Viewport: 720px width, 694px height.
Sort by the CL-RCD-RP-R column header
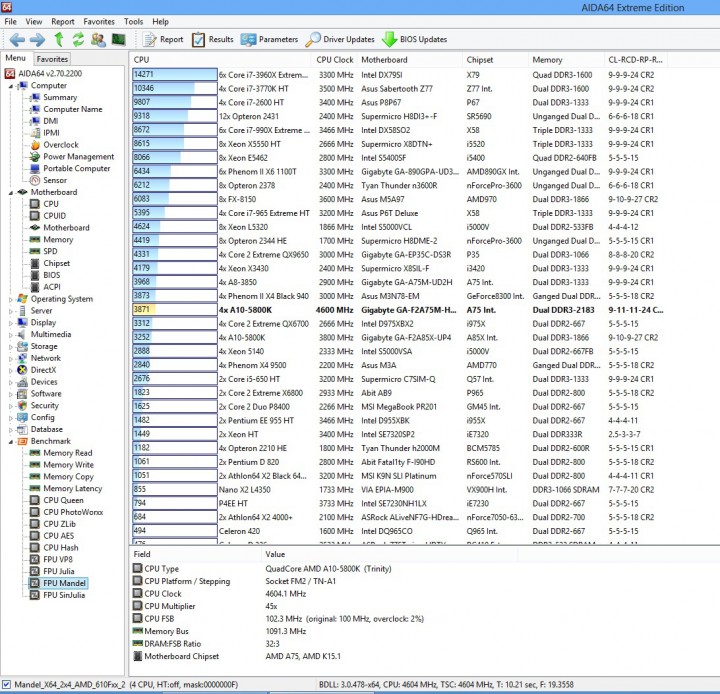[x=635, y=60]
